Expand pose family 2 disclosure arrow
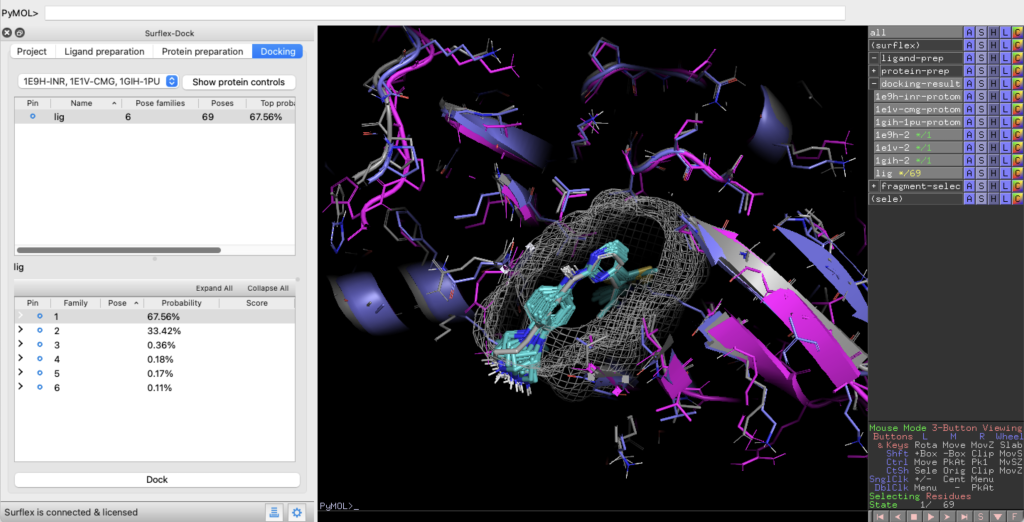The height and width of the screenshot is (522, 1024). pyautogui.click(x=21, y=330)
